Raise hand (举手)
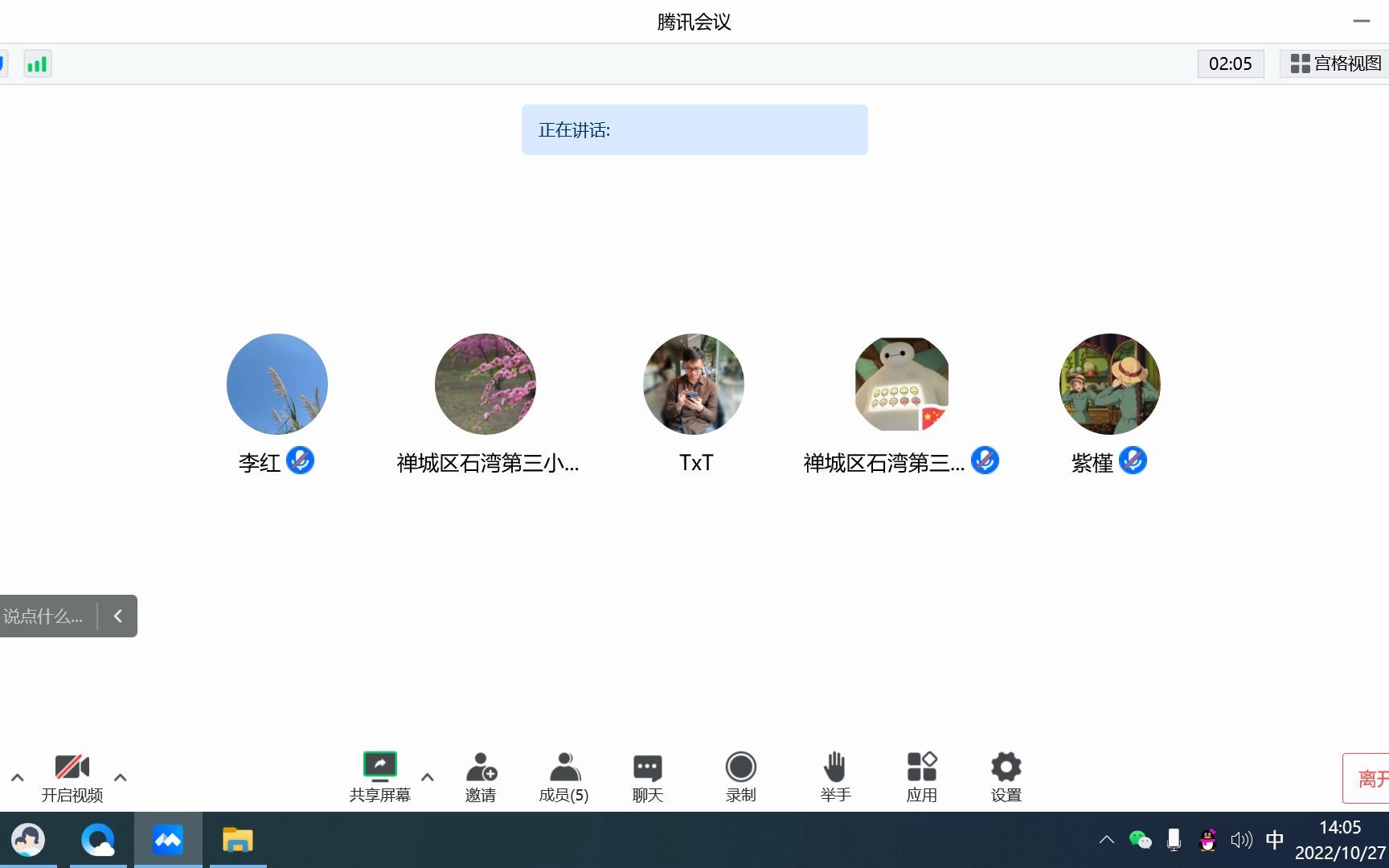The height and width of the screenshot is (868, 1389). [x=836, y=777]
